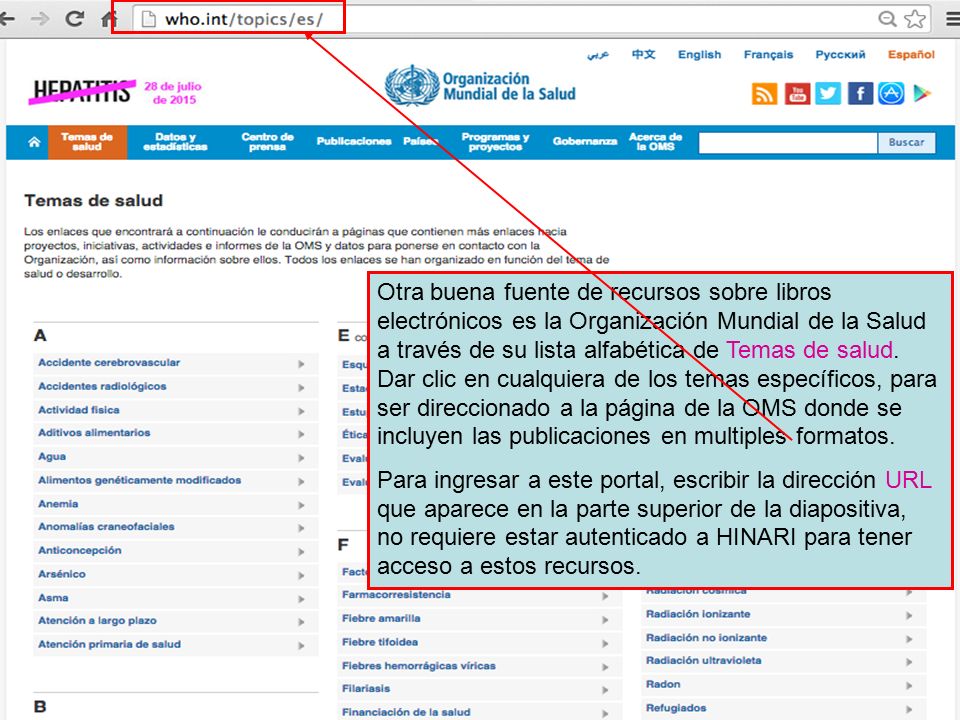This screenshot has height=720, width=960.
Task: Click the Organización Mundial de la Salud logo
Action: 481,86
